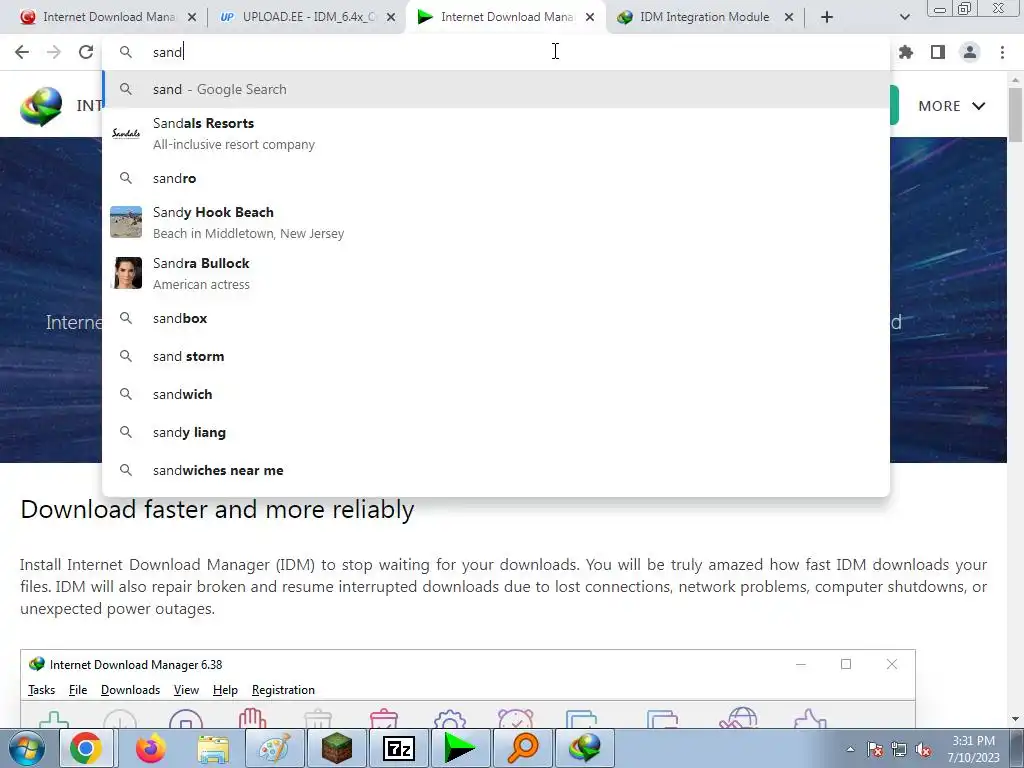Click 'Download faster and more reliably' heading
Image resolution: width=1024 pixels, height=768 pixels.
click(217, 509)
